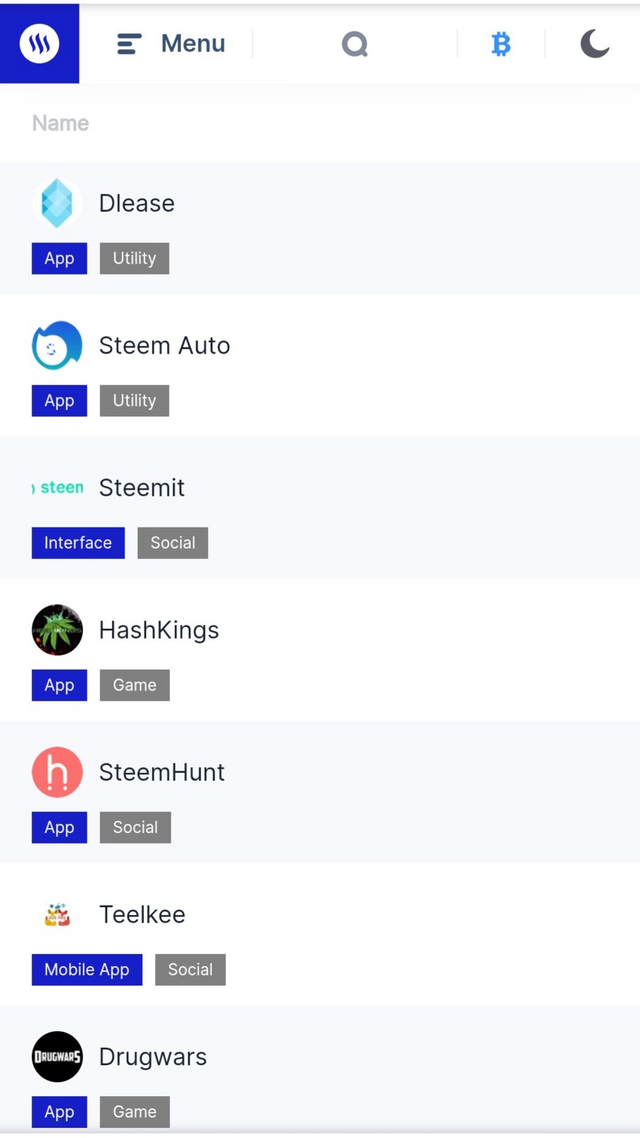Click the HashKings leaf icon
The height and width of the screenshot is (1138, 640).
pyautogui.click(x=57, y=630)
